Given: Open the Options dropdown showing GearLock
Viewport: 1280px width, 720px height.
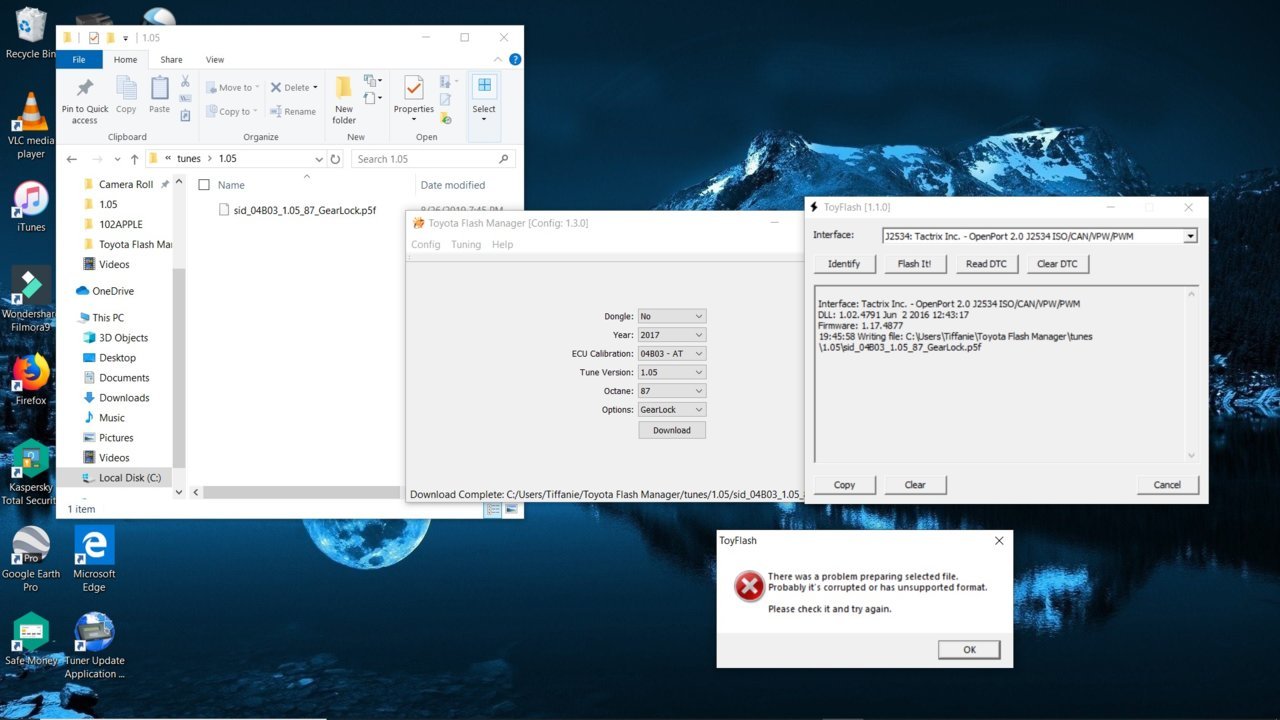Looking at the screenshot, I should [x=672, y=409].
